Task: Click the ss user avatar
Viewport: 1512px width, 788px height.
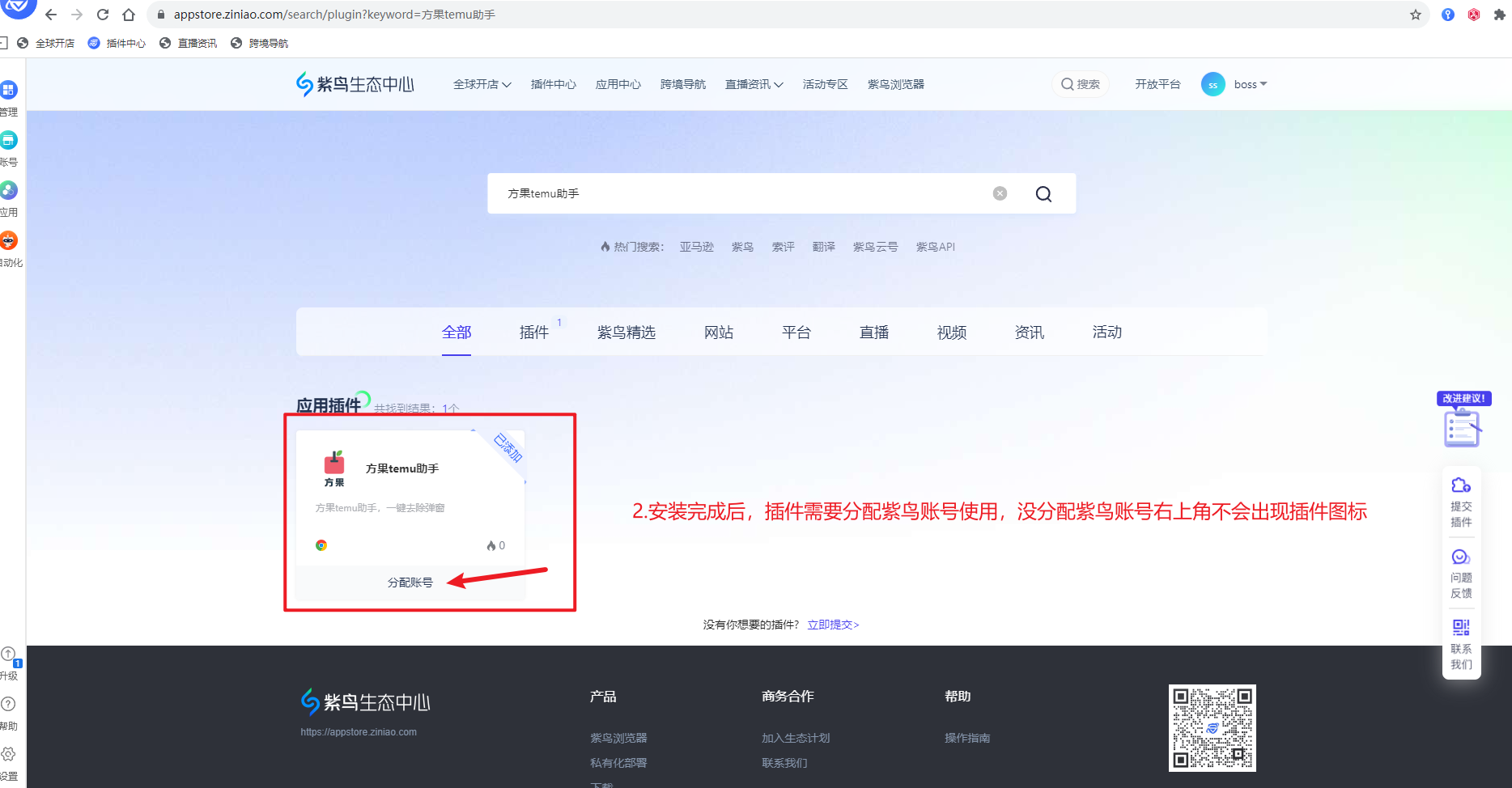Action: (1213, 84)
